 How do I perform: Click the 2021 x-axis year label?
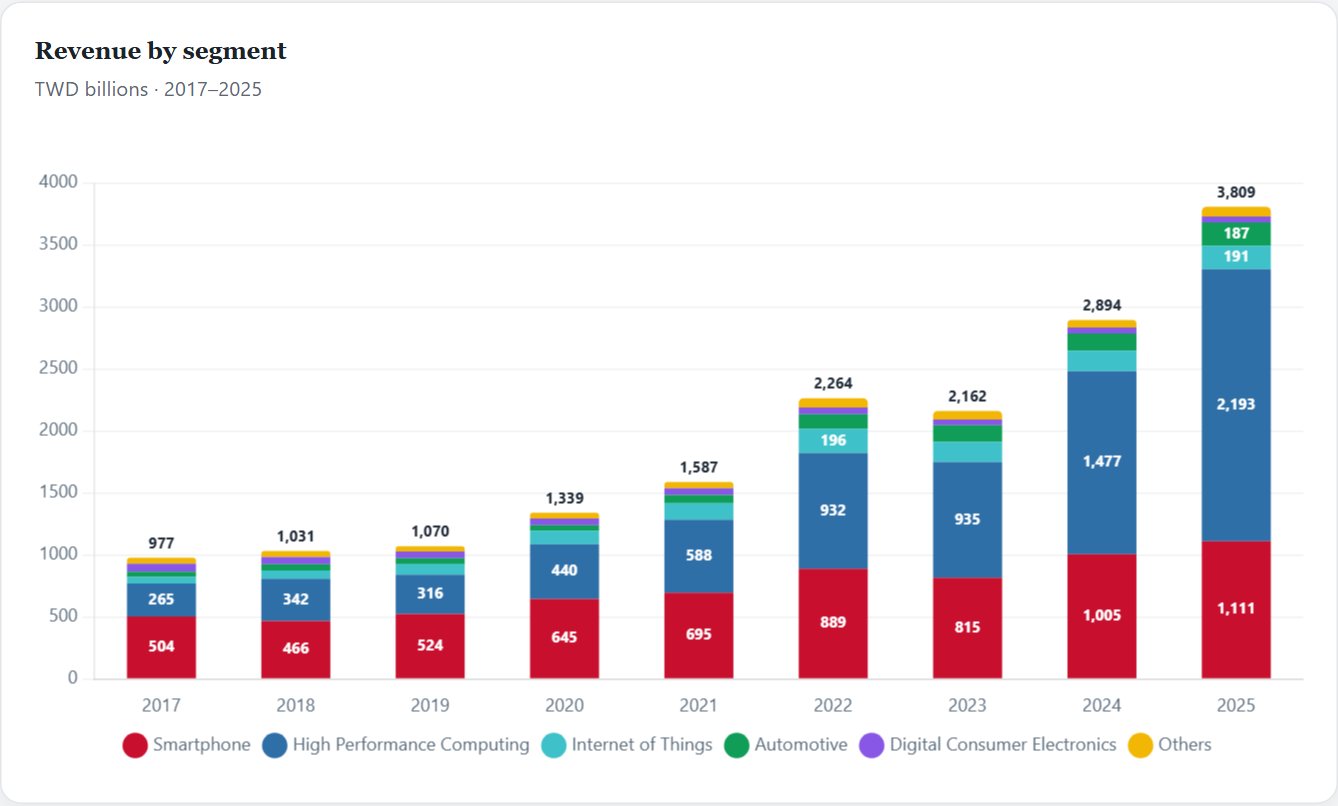698,705
